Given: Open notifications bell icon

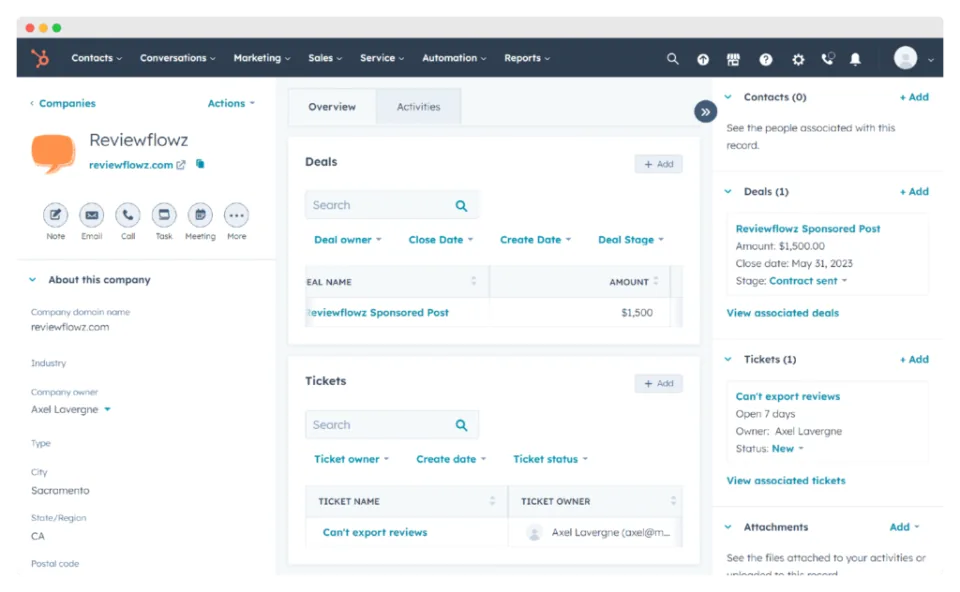Looking at the screenshot, I should [x=855, y=59].
